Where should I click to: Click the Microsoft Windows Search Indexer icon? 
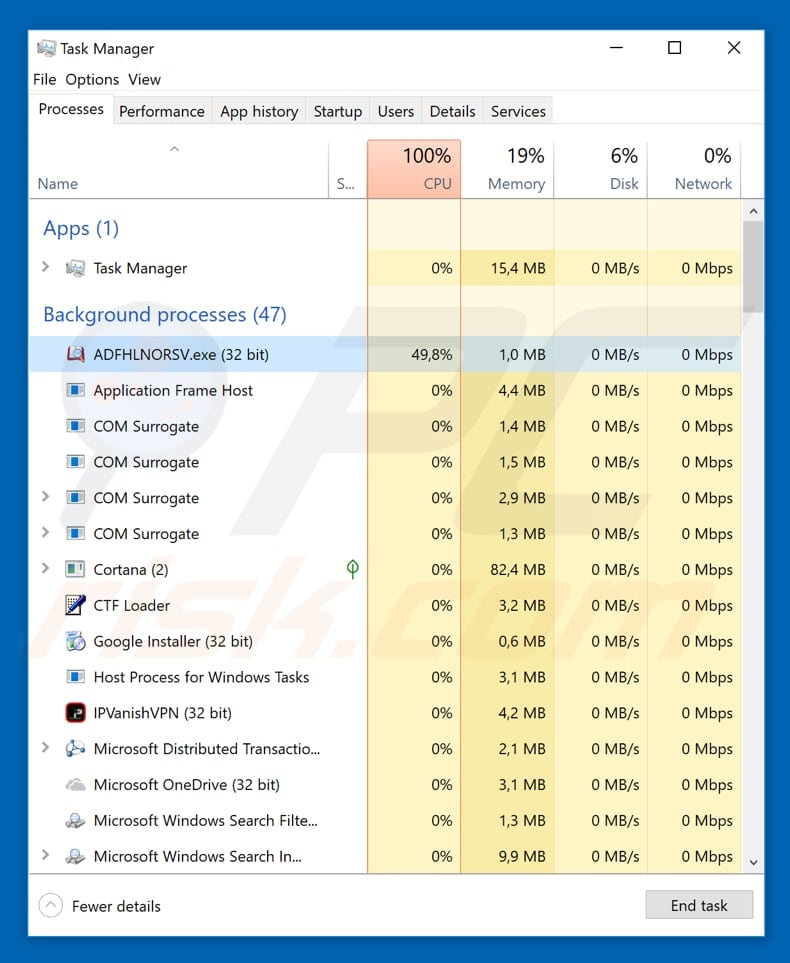[x=75, y=856]
